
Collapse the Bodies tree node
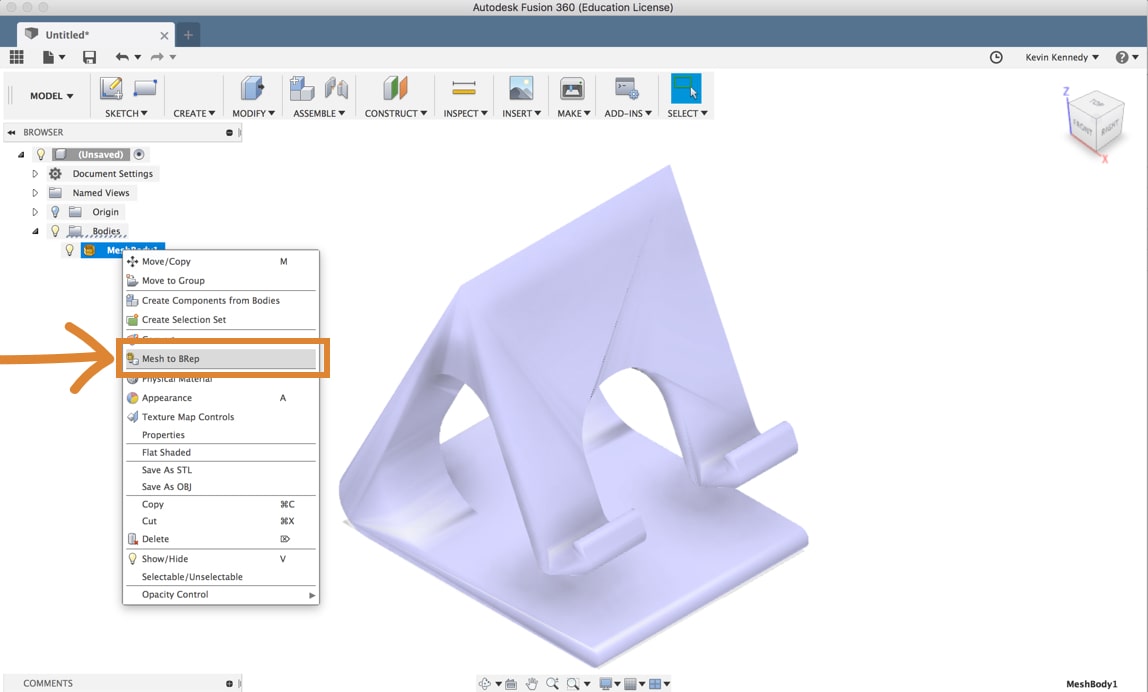[x=34, y=231]
